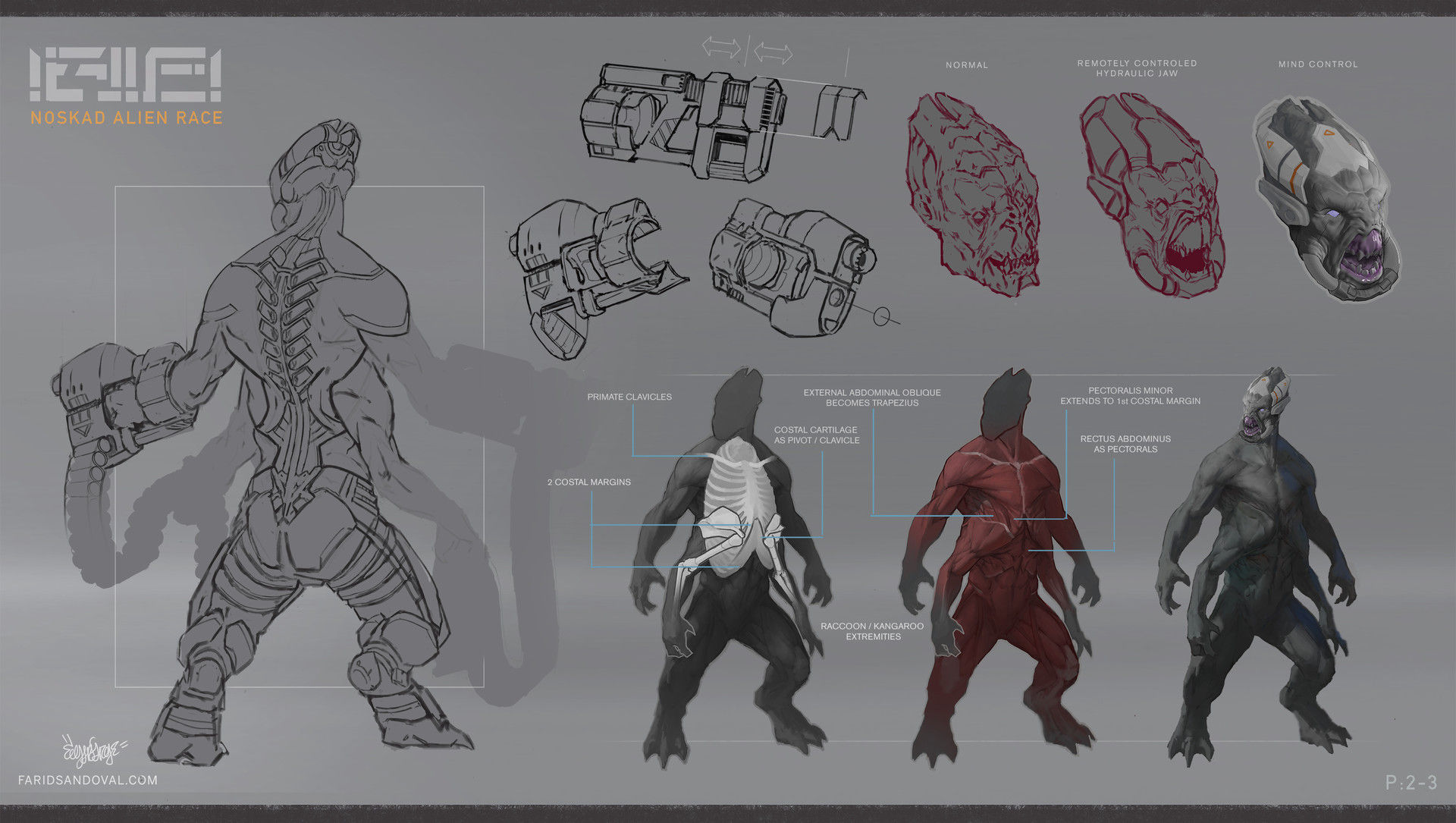Screen dimensions: 1456x823
Task: Click the 'P:2-3' page number
Action: [x=1411, y=782]
